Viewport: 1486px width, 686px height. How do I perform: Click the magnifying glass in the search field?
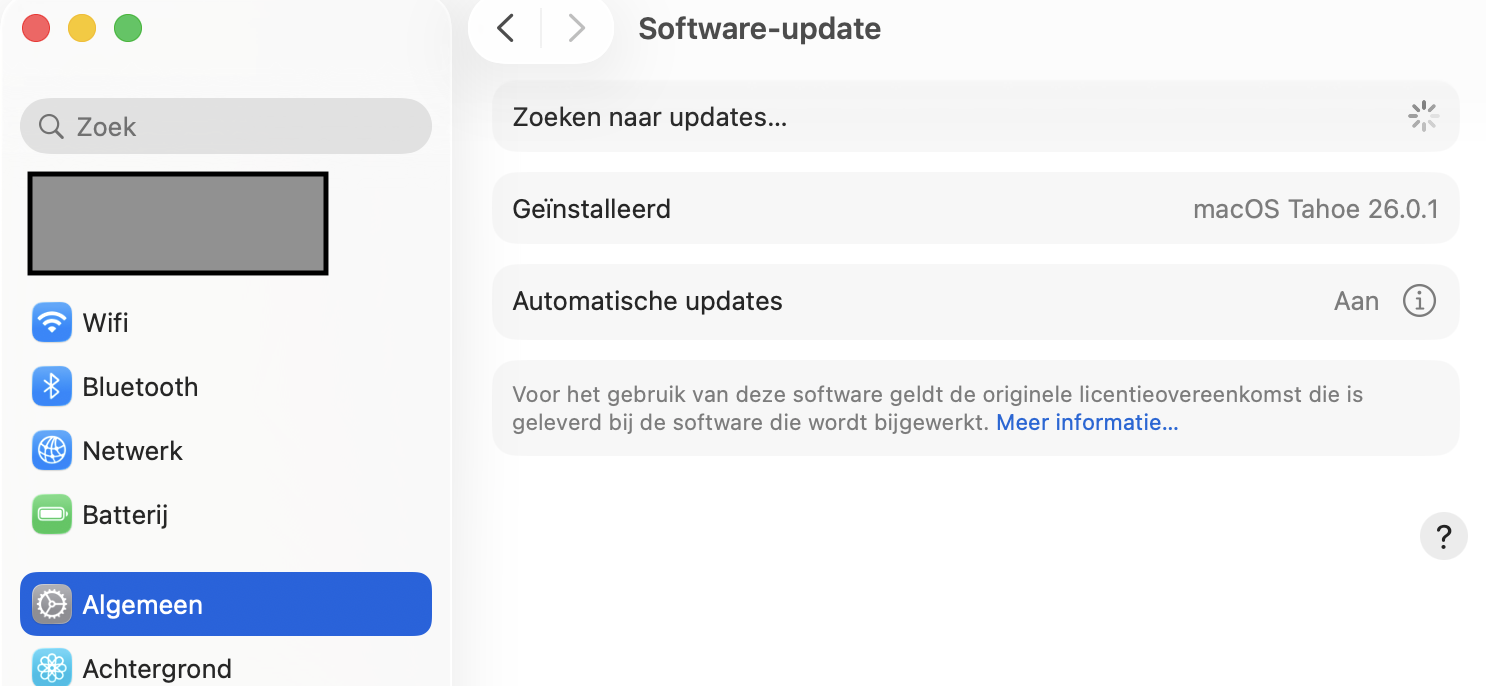[x=51, y=126]
